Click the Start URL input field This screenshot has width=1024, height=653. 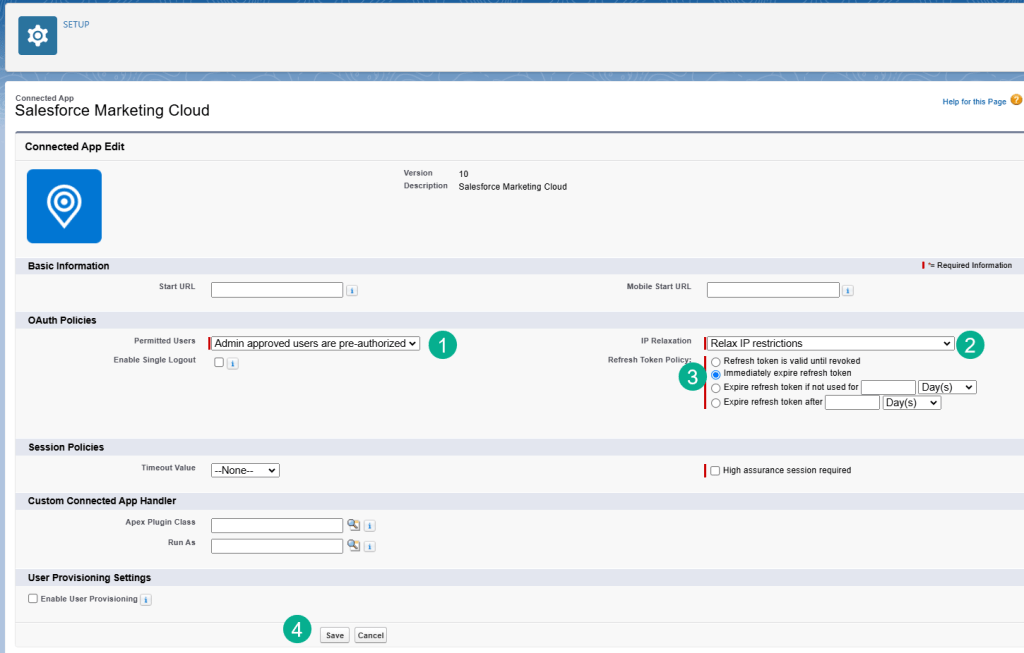(x=277, y=290)
